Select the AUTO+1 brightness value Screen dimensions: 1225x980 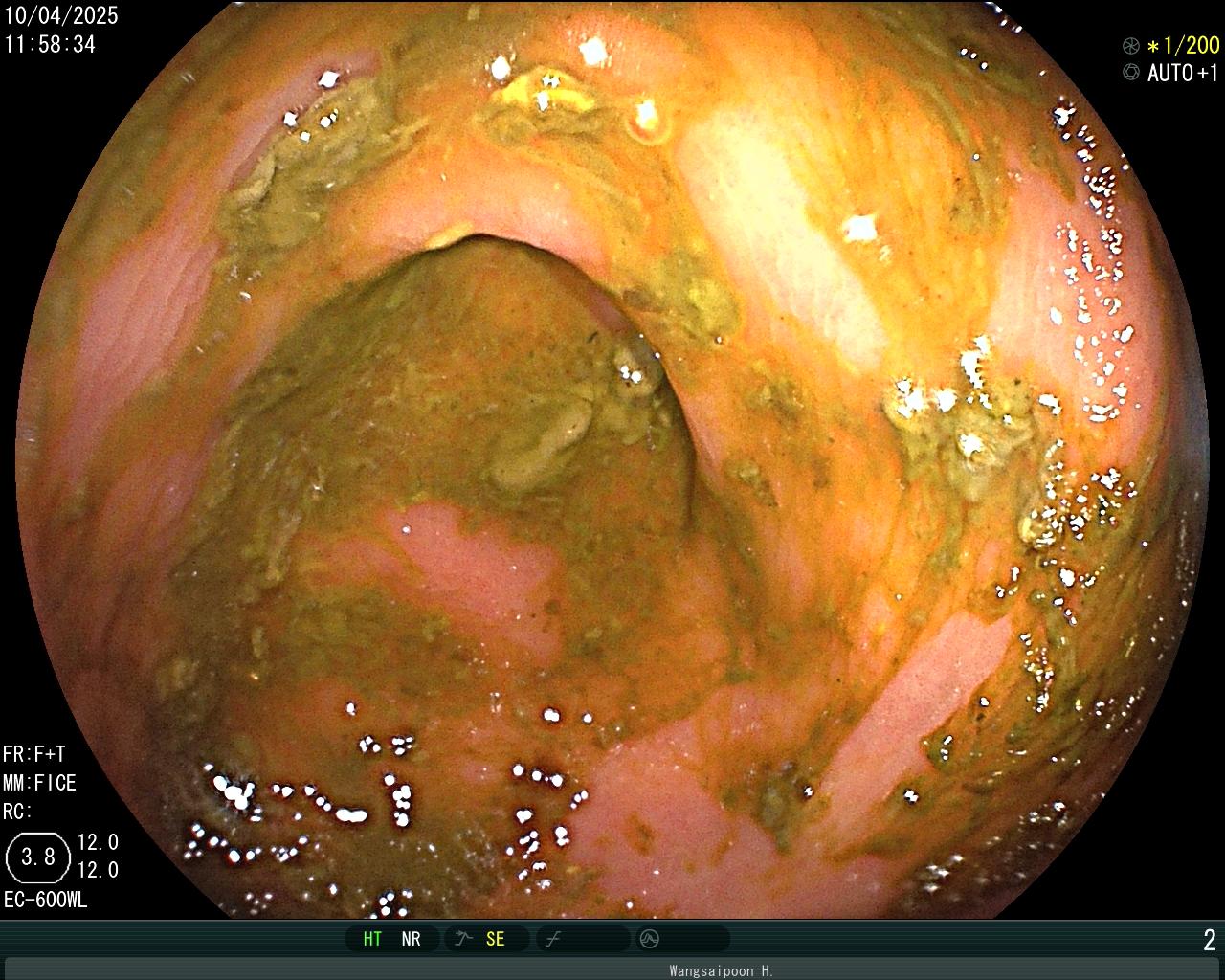coord(1183,73)
